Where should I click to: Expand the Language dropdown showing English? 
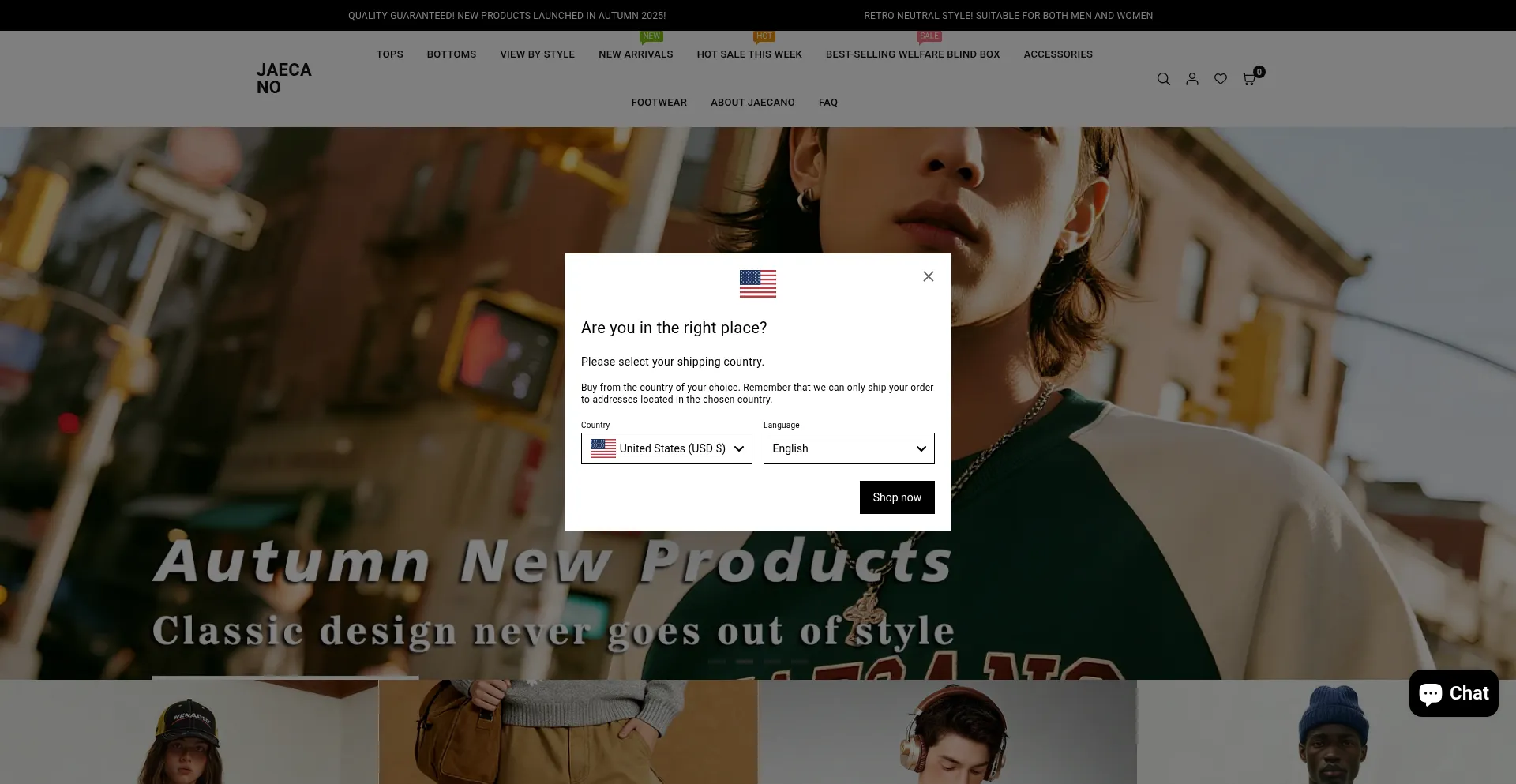[848, 448]
